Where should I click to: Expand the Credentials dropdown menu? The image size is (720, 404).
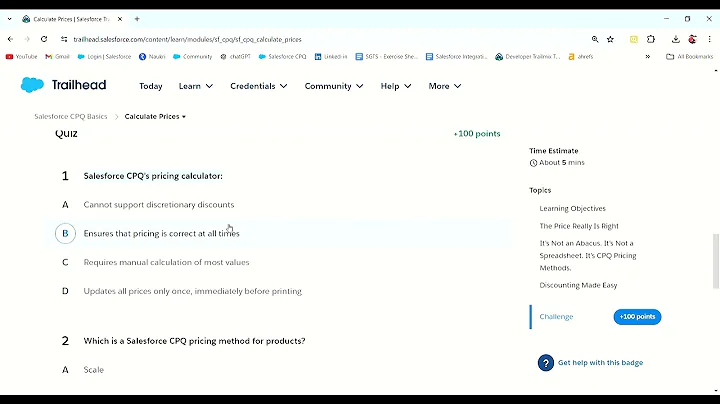[259, 86]
